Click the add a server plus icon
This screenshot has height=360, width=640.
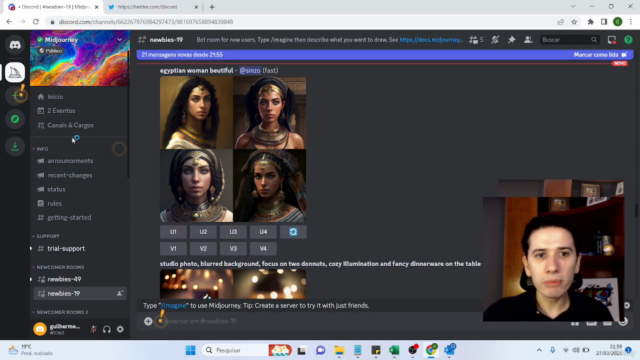tap(16, 96)
